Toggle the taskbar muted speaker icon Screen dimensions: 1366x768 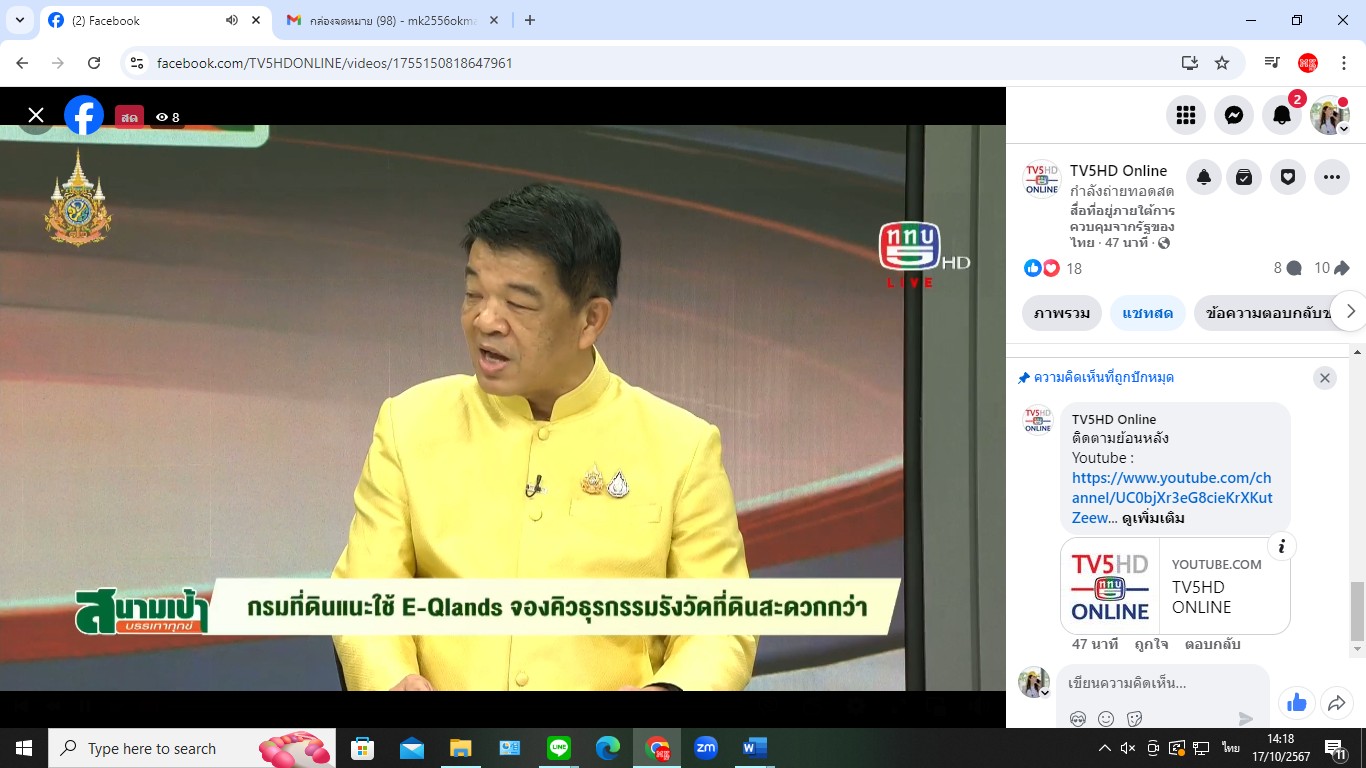click(1128, 748)
